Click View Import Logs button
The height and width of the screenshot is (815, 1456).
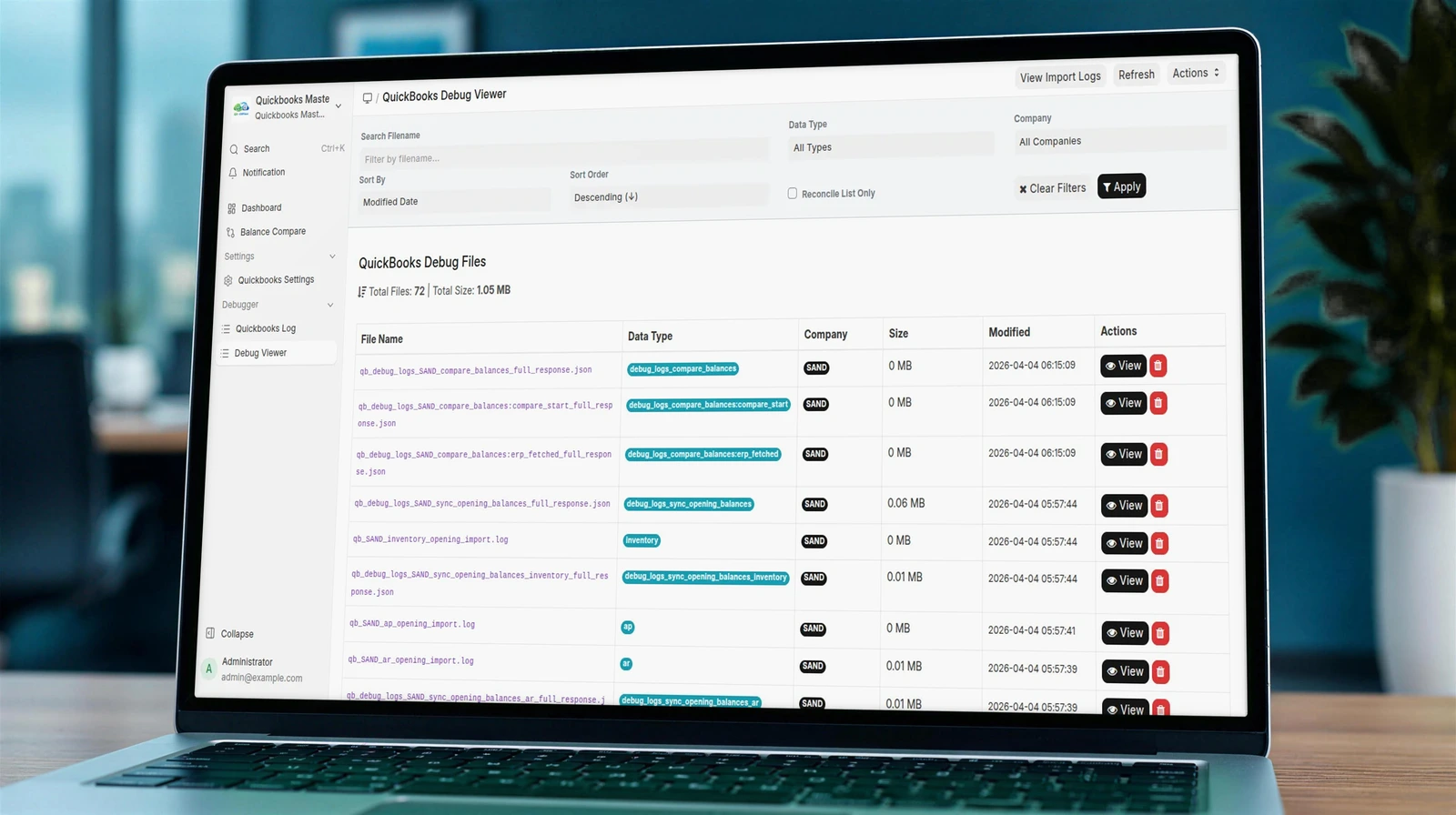pos(1060,77)
